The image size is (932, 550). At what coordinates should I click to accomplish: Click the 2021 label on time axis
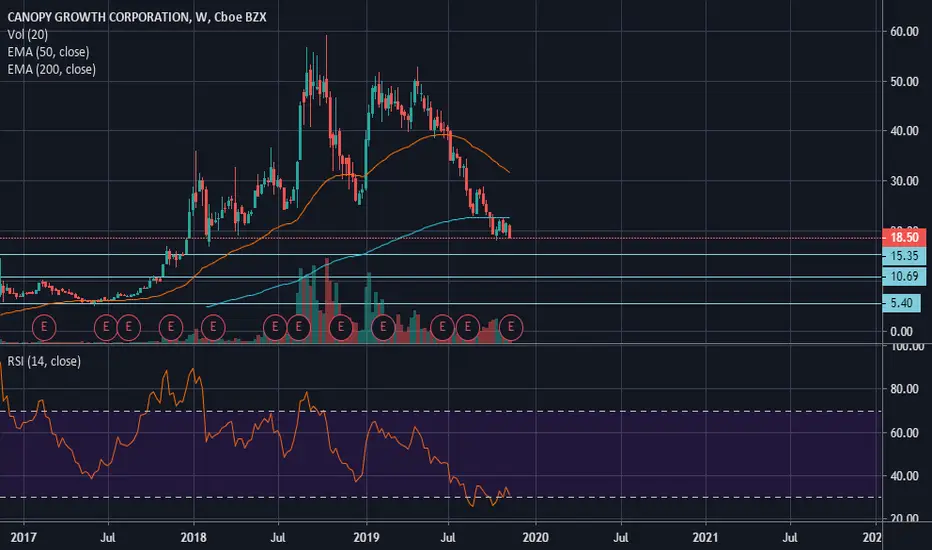(706, 538)
